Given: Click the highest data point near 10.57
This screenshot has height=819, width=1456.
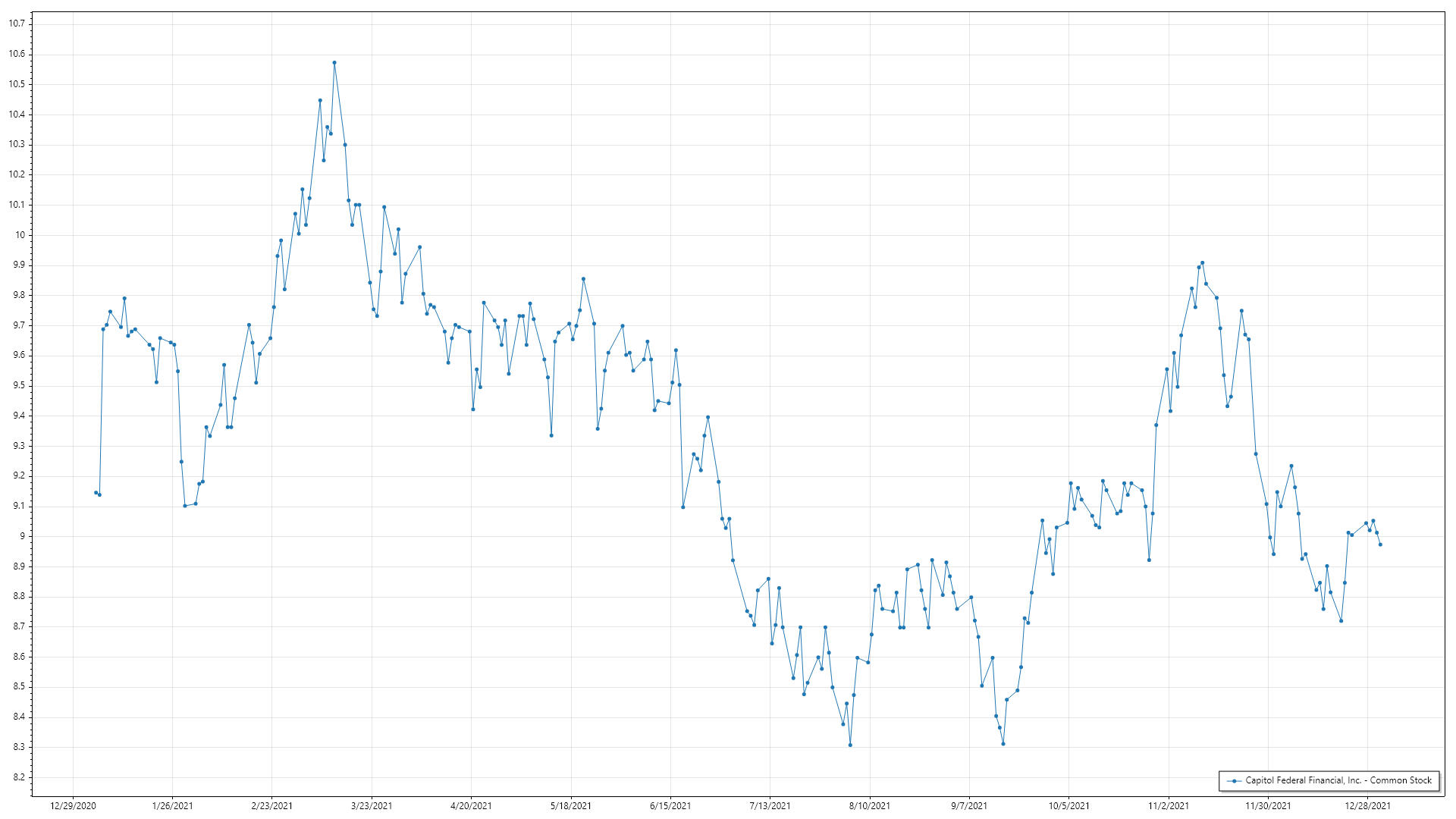Looking at the screenshot, I should [x=334, y=63].
